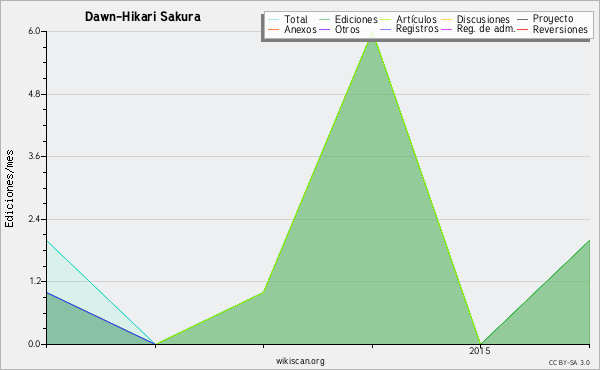Click the Reg. de adm. legend entry
The width and height of the screenshot is (600, 370).
(478, 29)
